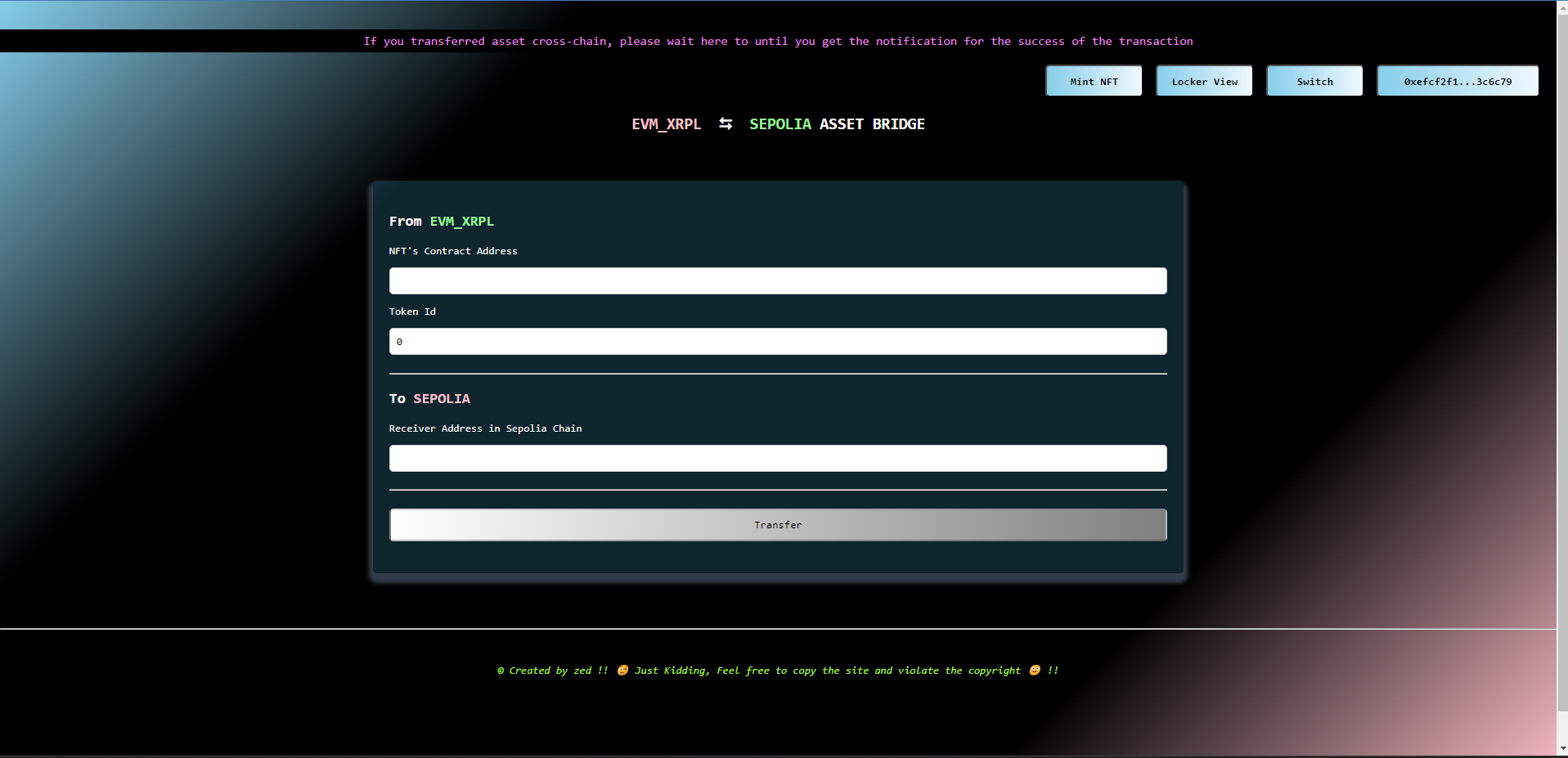Click the SEPOLIA heading text
1568x758 pixels.
click(780, 124)
